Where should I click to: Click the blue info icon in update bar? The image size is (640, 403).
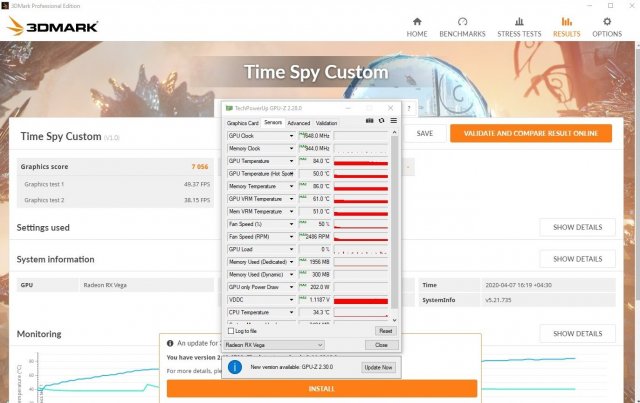(233, 367)
